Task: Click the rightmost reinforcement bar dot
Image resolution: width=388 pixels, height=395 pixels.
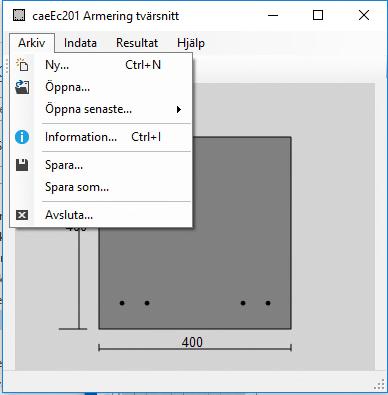Action: [x=268, y=303]
